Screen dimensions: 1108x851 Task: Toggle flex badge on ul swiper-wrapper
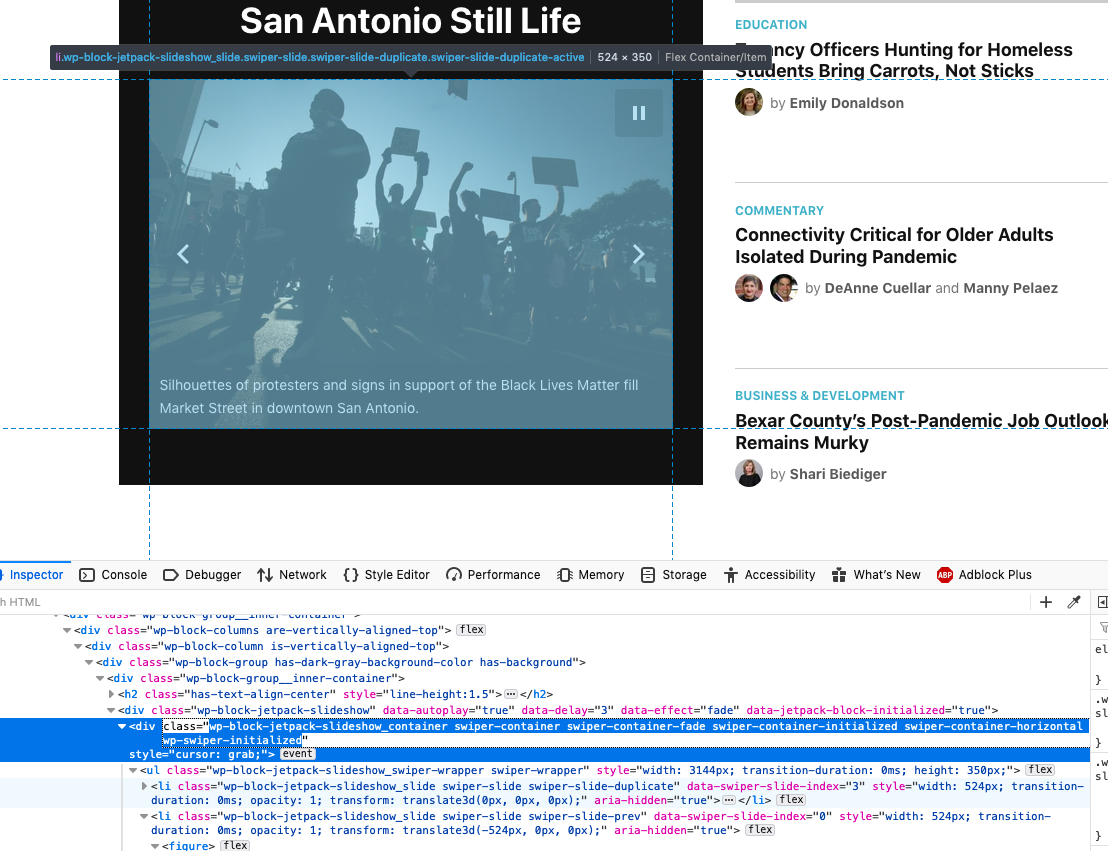(x=1040, y=770)
